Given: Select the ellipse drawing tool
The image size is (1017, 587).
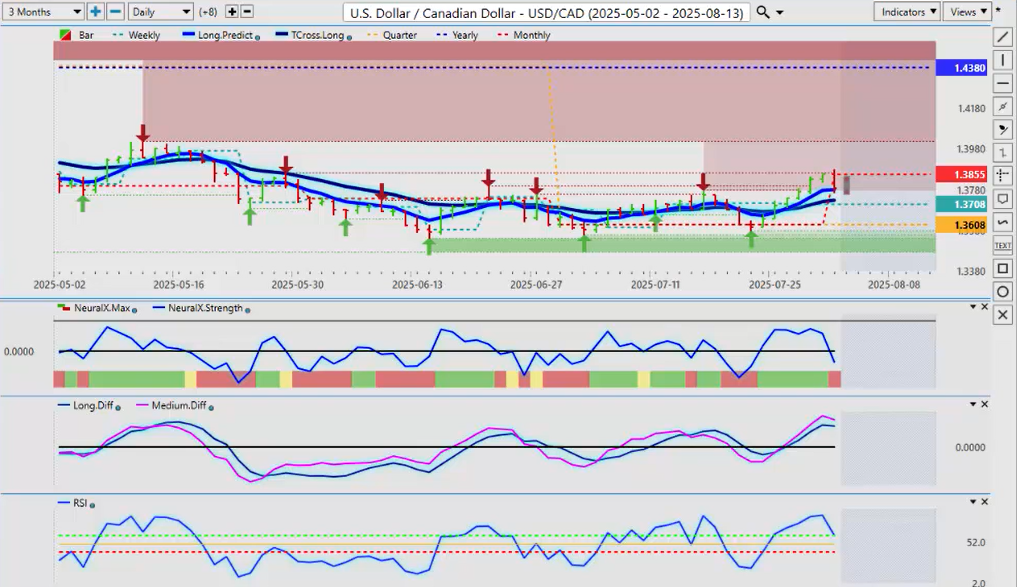Looking at the screenshot, I should [x=1004, y=291].
